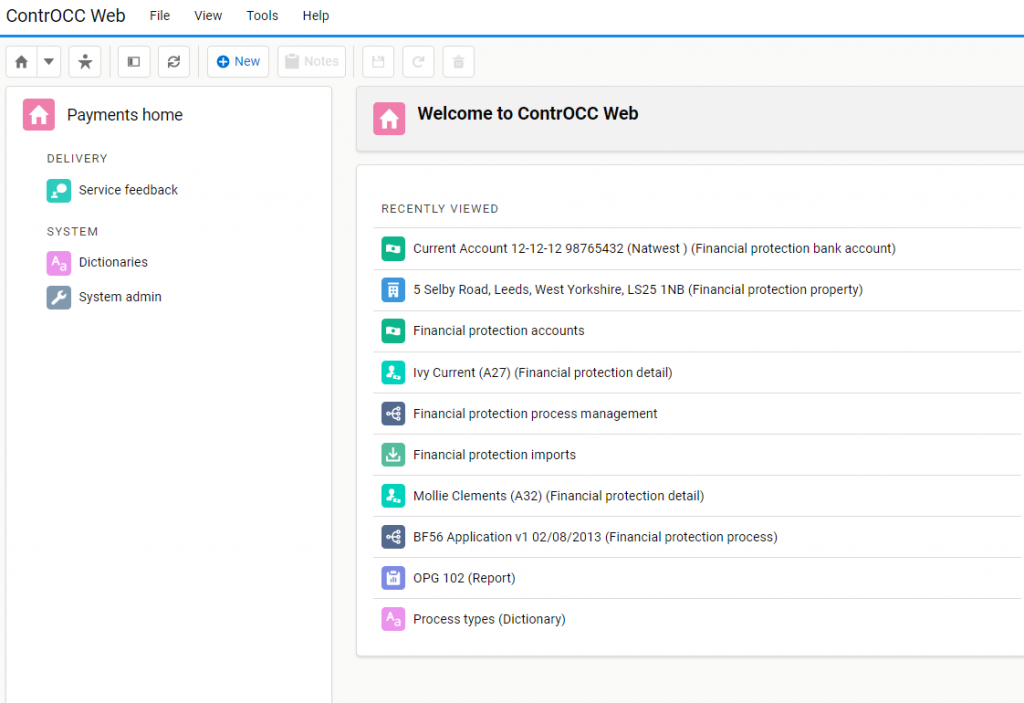
Task: Click the 5 Selby Road property building icon
Action: pos(393,290)
